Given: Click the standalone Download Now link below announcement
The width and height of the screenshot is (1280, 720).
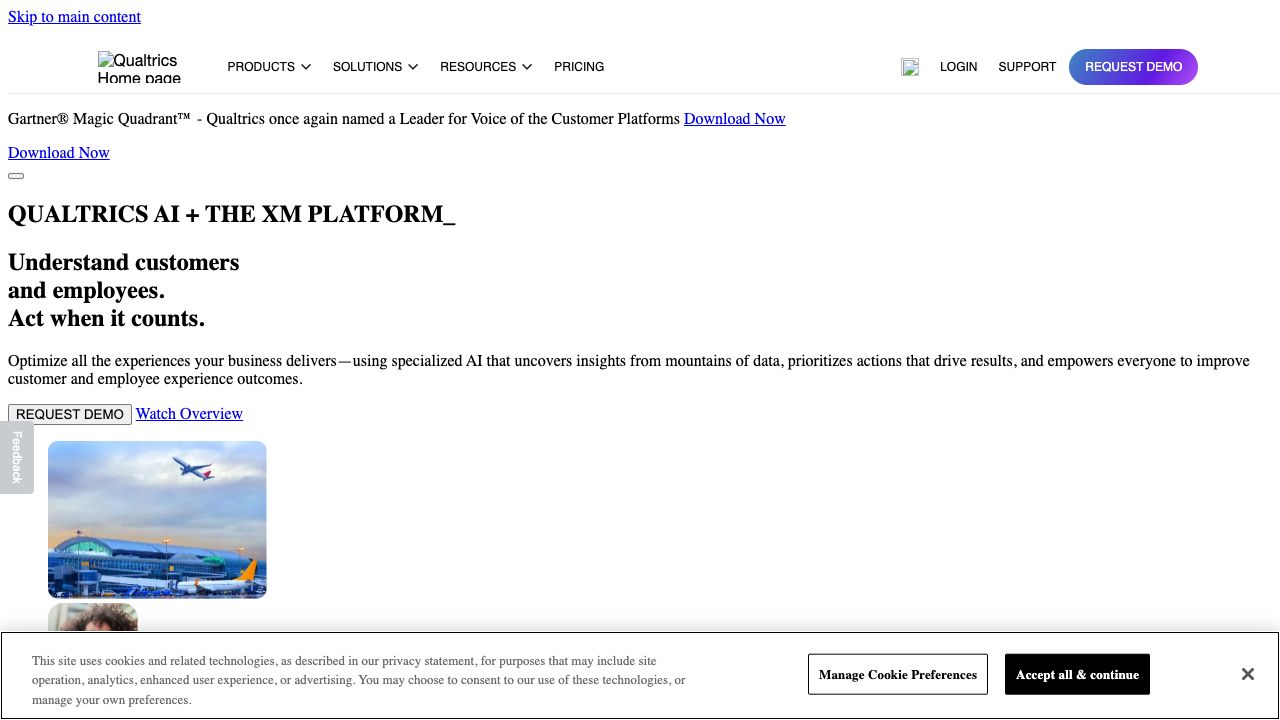Looking at the screenshot, I should coord(59,153).
